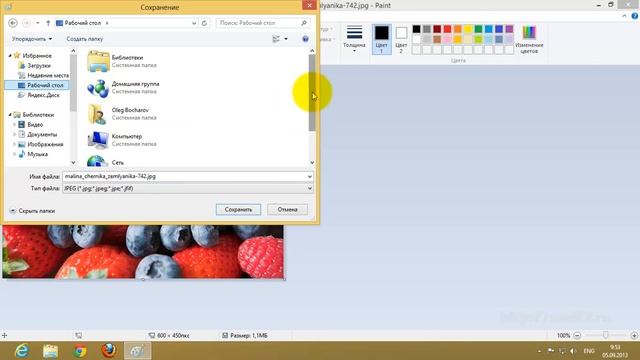
Task: Expand the Музыка library node
Action: (x=14, y=154)
